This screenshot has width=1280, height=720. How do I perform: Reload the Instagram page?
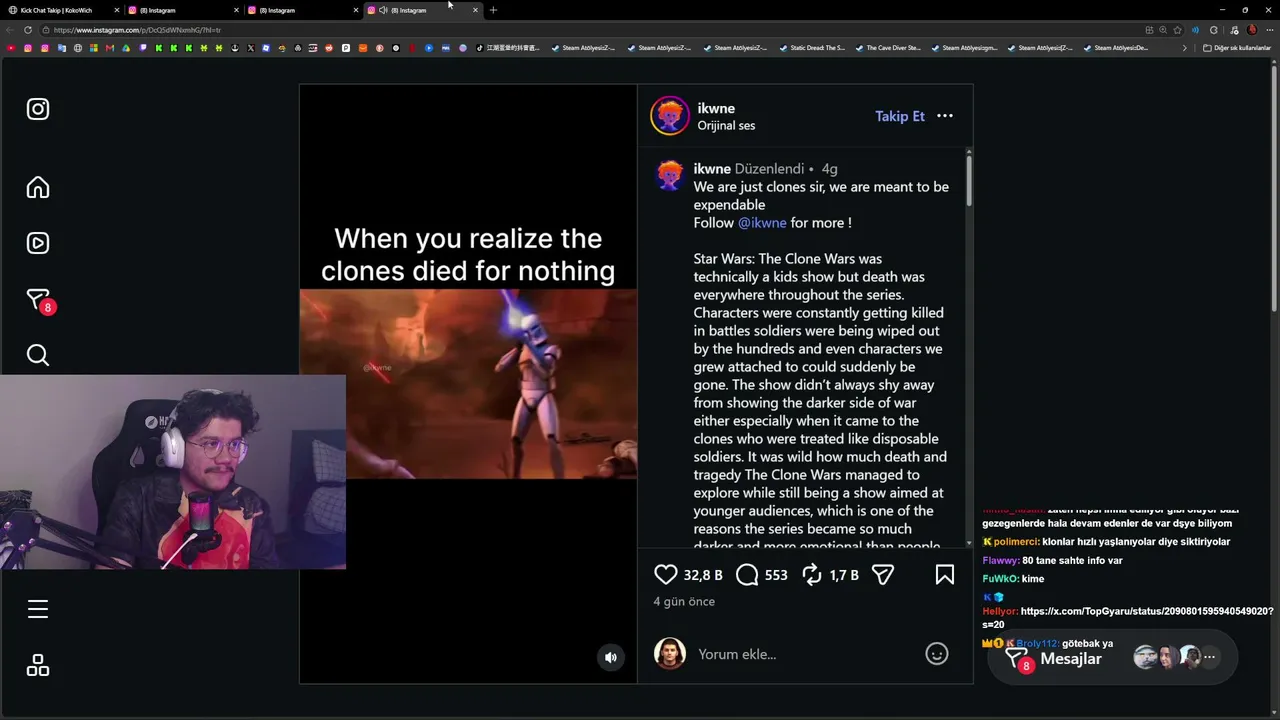28,30
